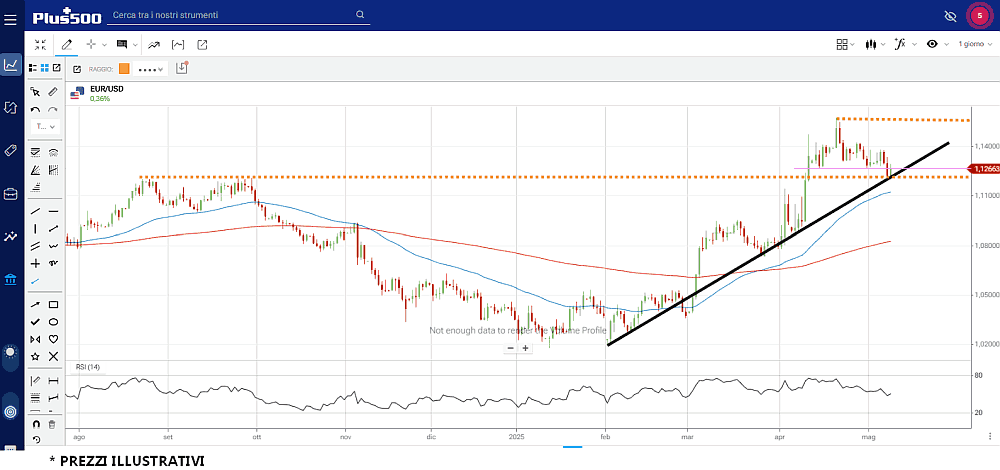Open the hamburger main menu
1000x470 pixels.
(x=11, y=16)
